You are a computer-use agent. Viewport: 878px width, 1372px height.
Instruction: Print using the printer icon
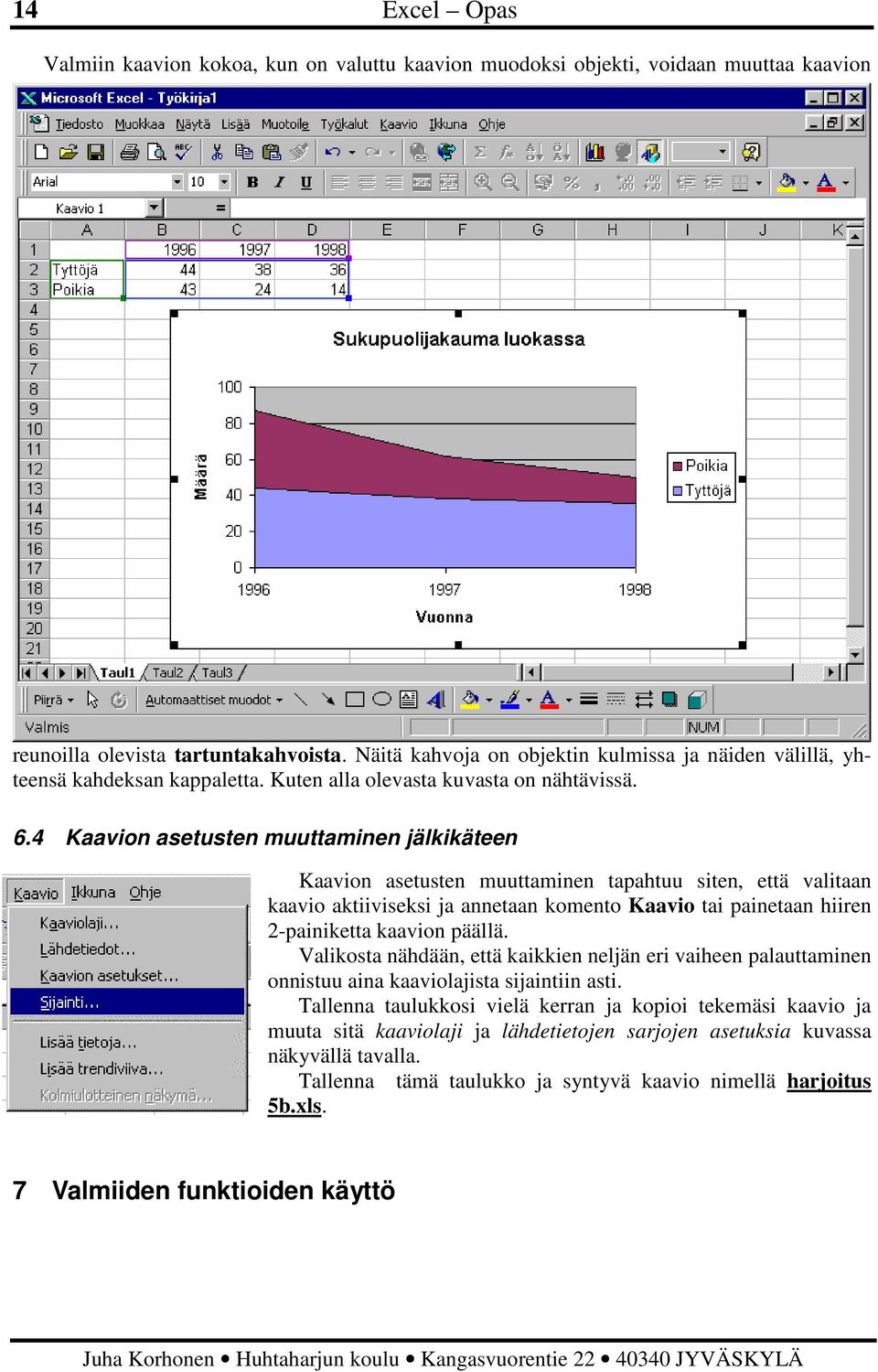pyautogui.click(x=130, y=152)
